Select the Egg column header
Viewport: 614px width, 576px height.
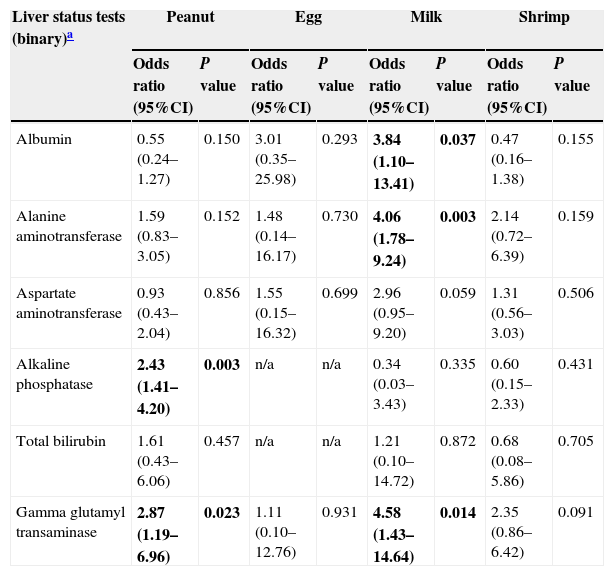(308, 17)
